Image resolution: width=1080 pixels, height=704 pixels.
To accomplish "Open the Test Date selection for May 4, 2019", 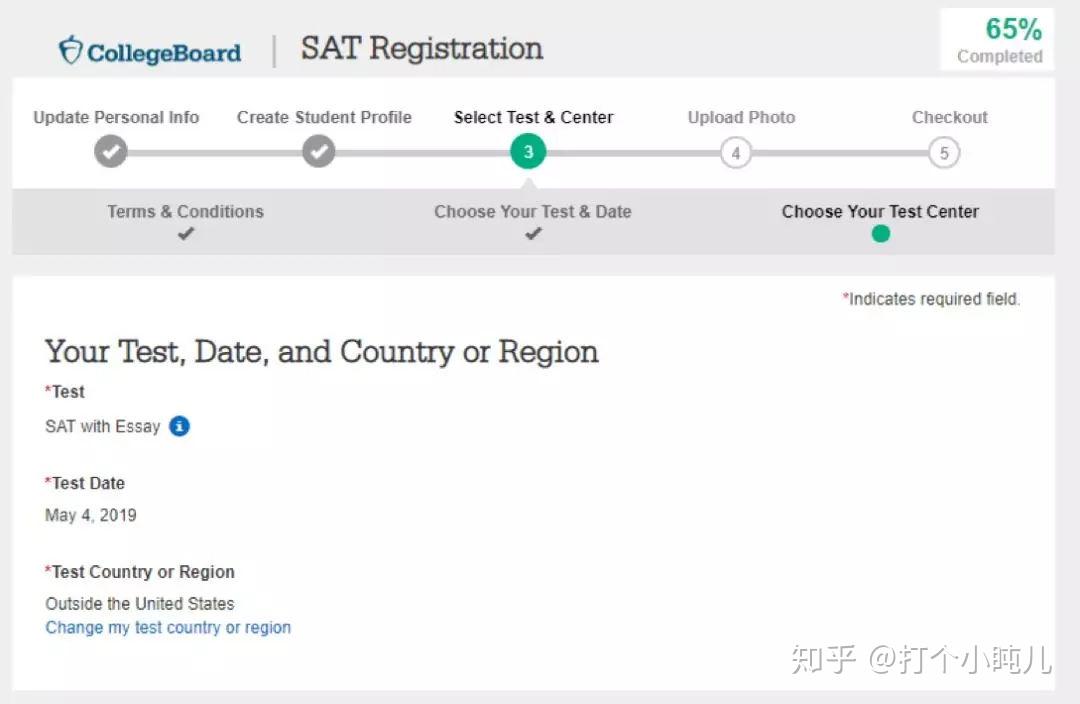I will (x=91, y=515).
